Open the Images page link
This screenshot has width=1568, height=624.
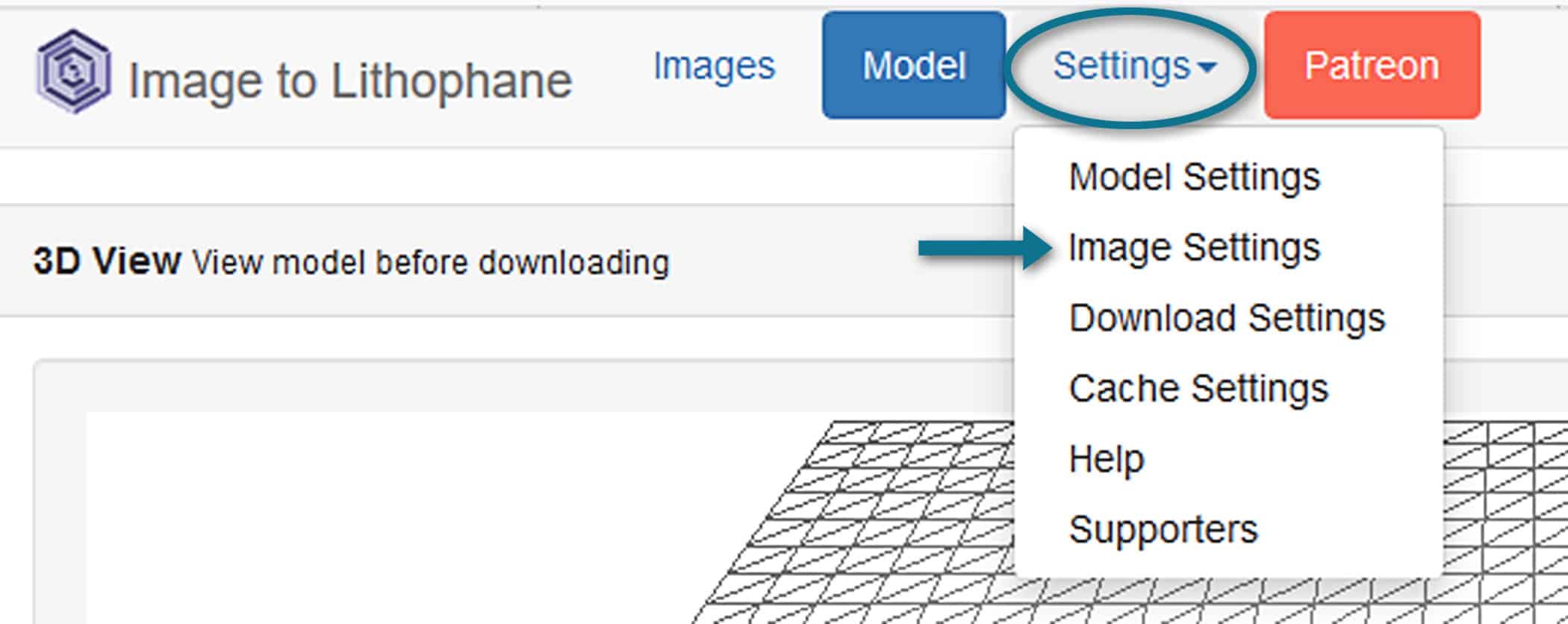click(x=714, y=66)
